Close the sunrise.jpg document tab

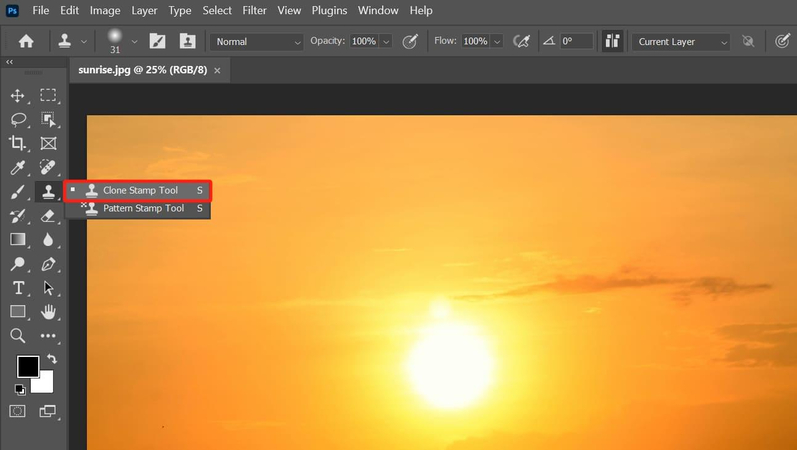(x=217, y=70)
